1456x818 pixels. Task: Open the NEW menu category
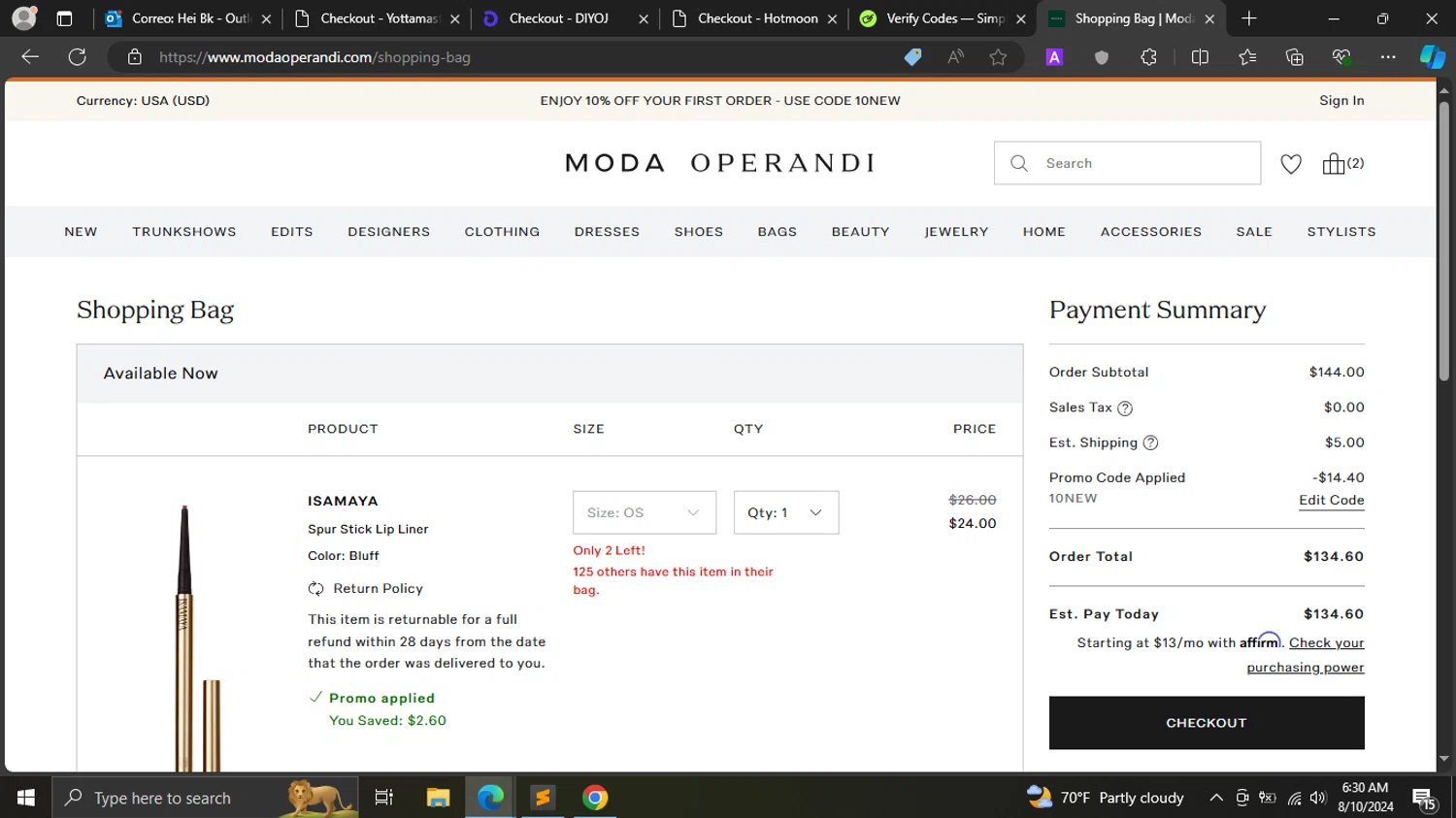[x=81, y=232]
